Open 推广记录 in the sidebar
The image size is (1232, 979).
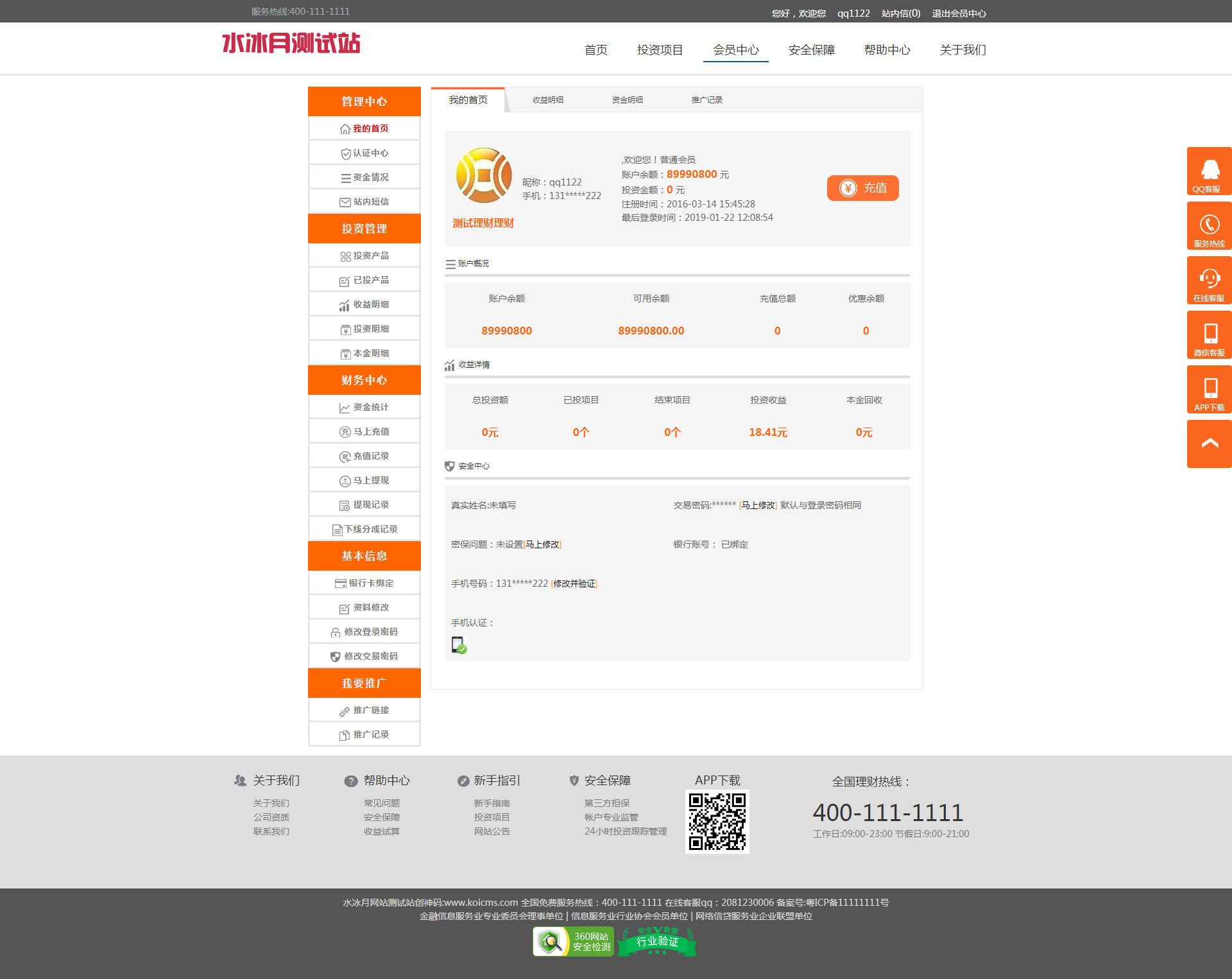pos(364,734)
